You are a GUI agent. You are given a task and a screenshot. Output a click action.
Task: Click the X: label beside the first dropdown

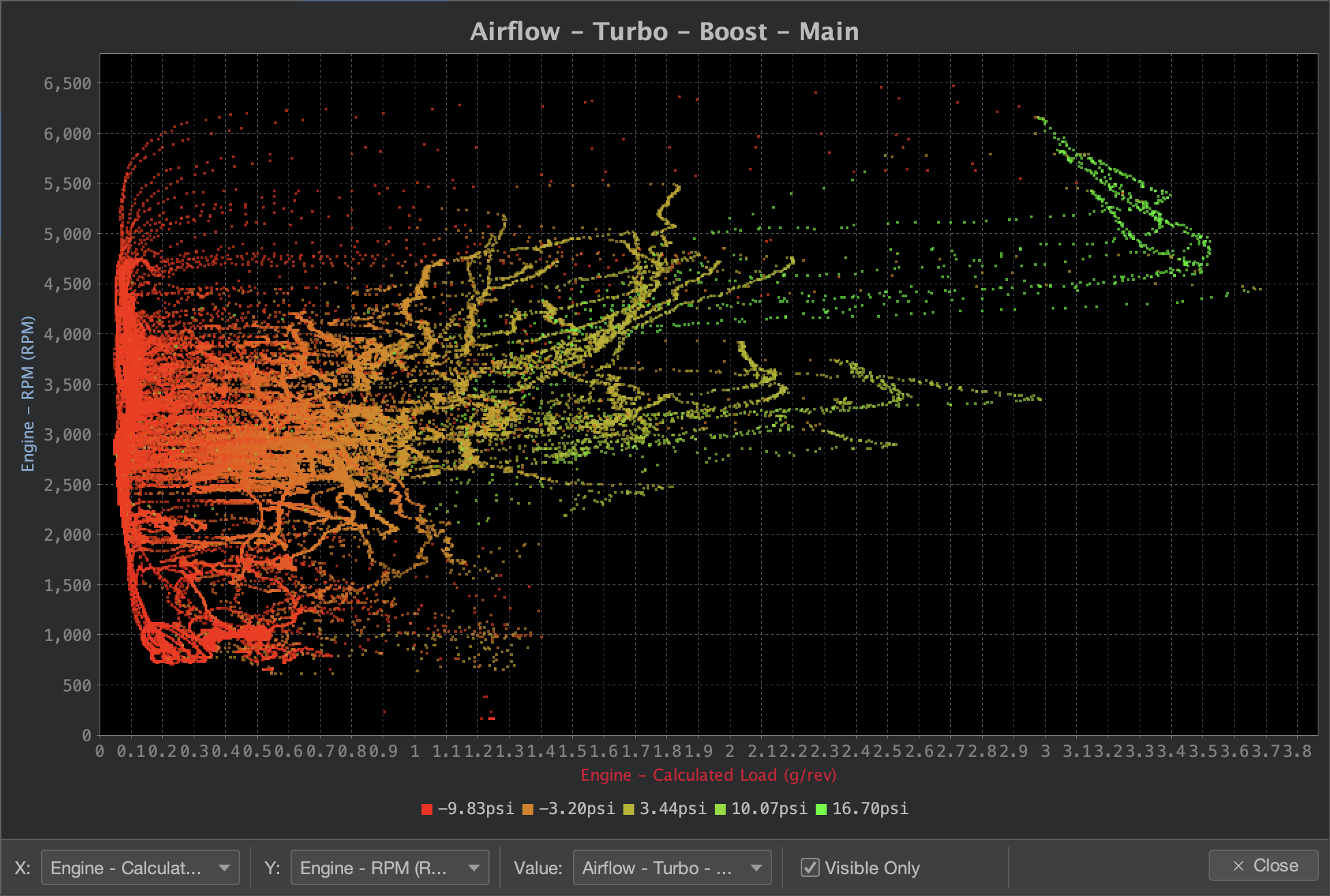pyautogui.click(x=23, y=867)
